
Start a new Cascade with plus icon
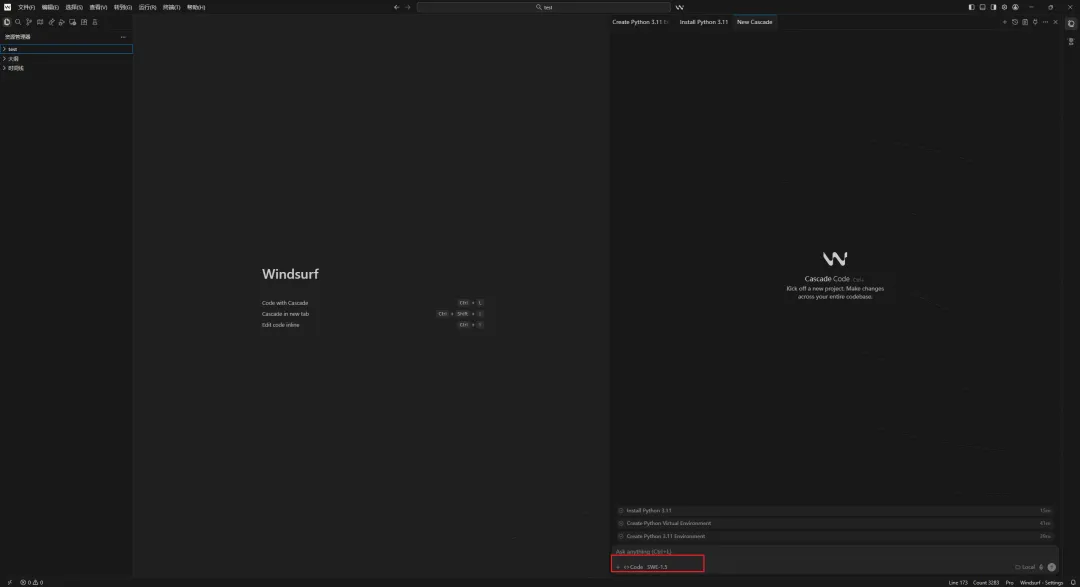point(1004,22)
